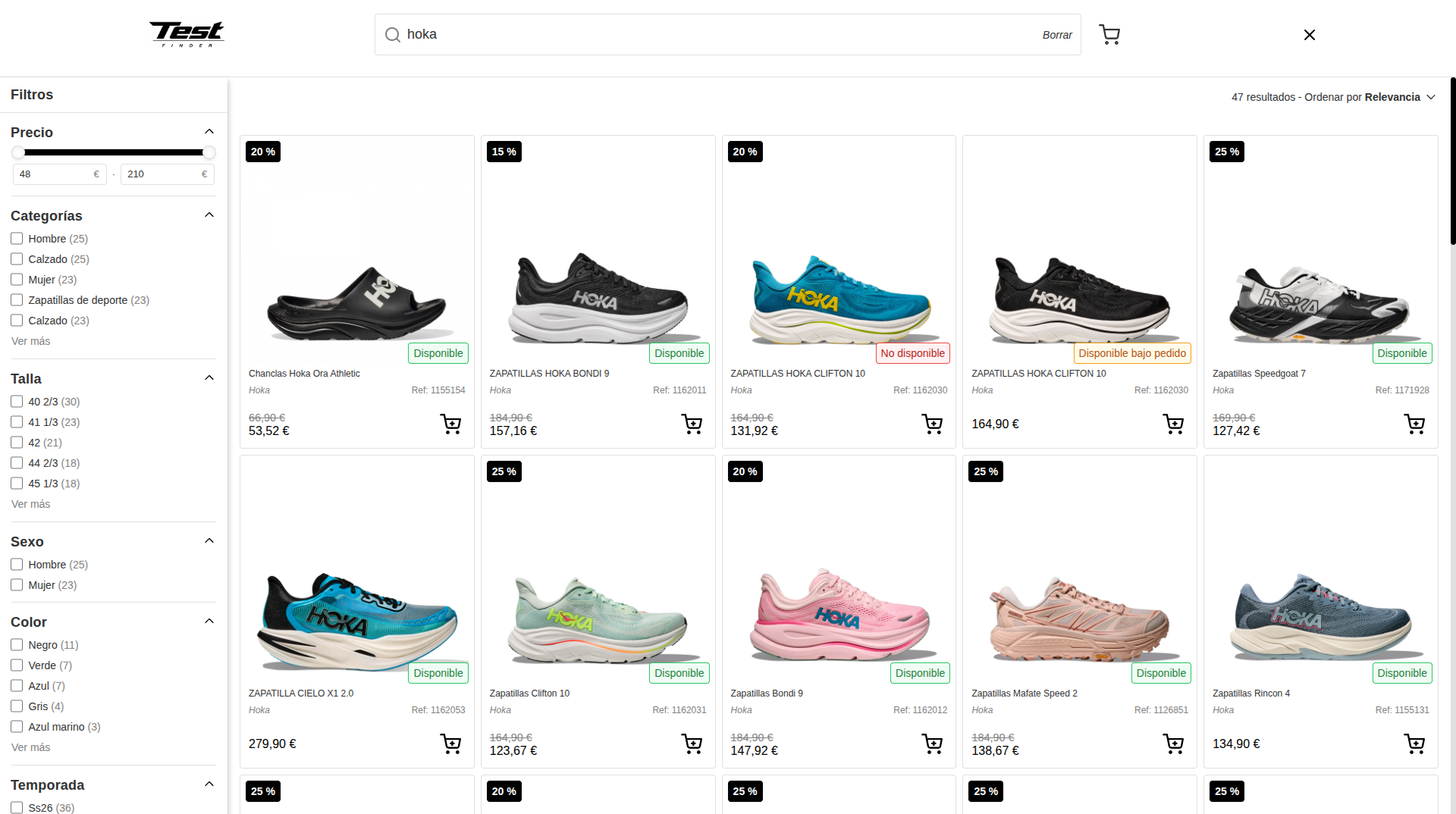Click the maximum price field showing 210
The height and width of the screenshot is (814, 1456).
tap(168, 174)
